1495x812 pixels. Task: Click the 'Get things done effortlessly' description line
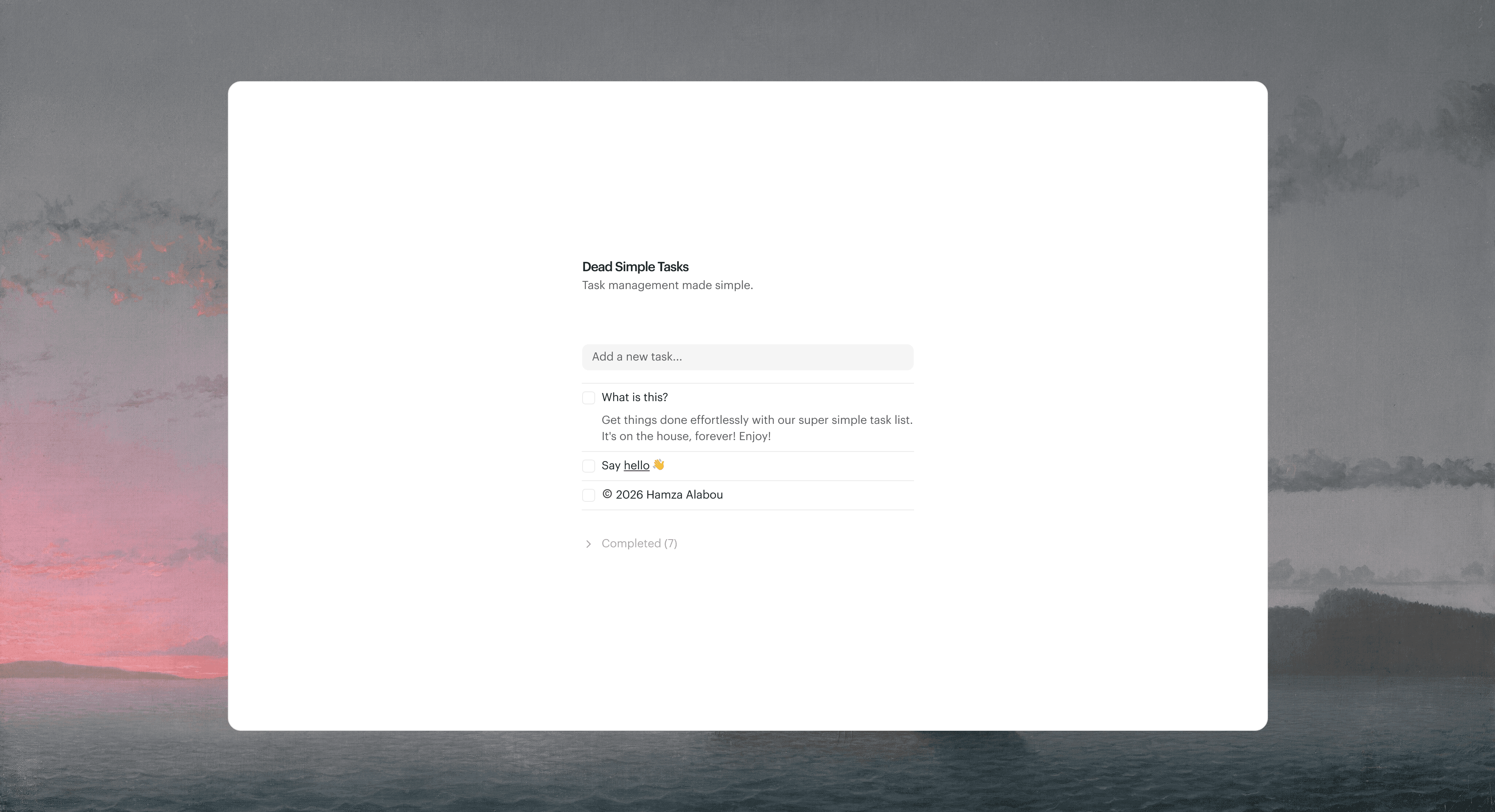coord(757,420)
